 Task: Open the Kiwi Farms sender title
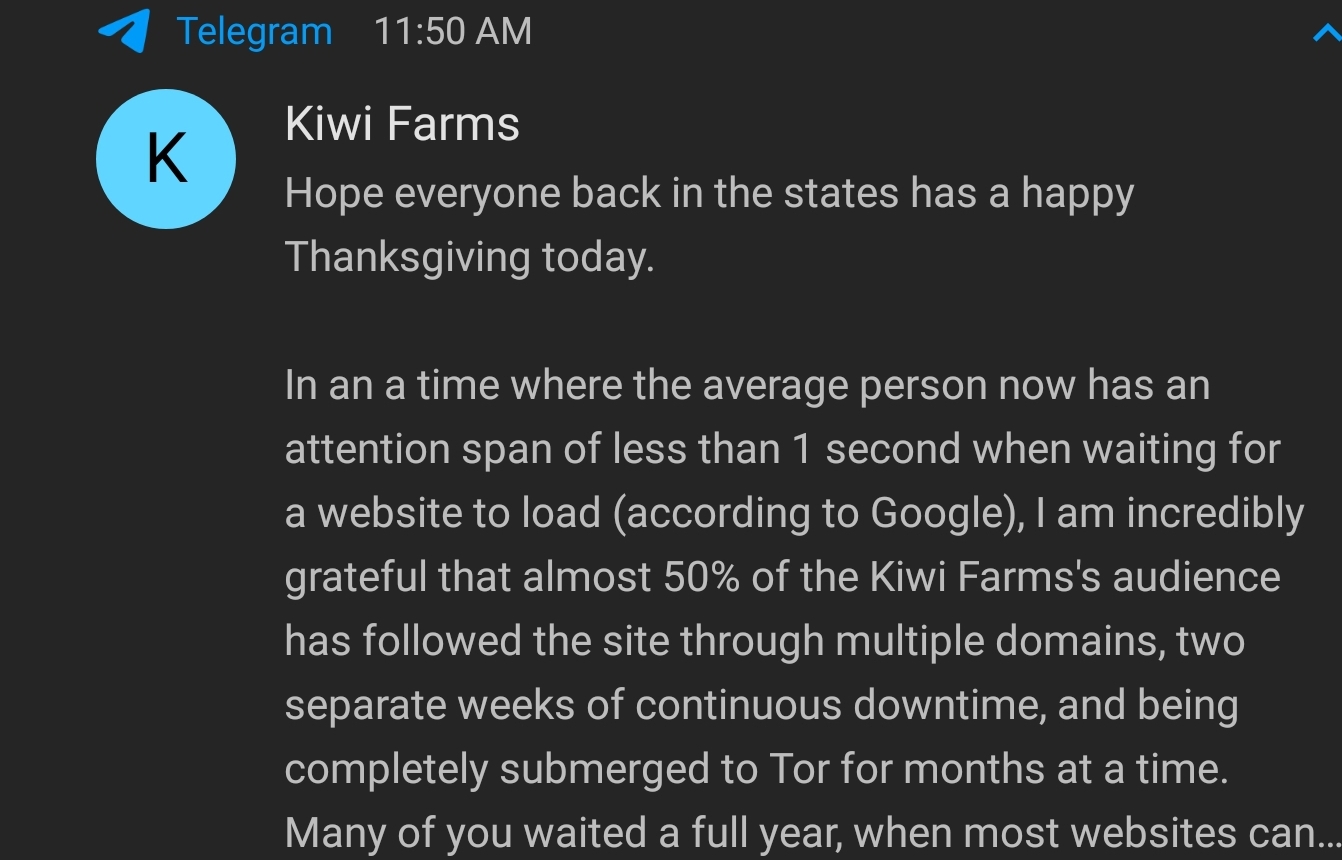402,125
